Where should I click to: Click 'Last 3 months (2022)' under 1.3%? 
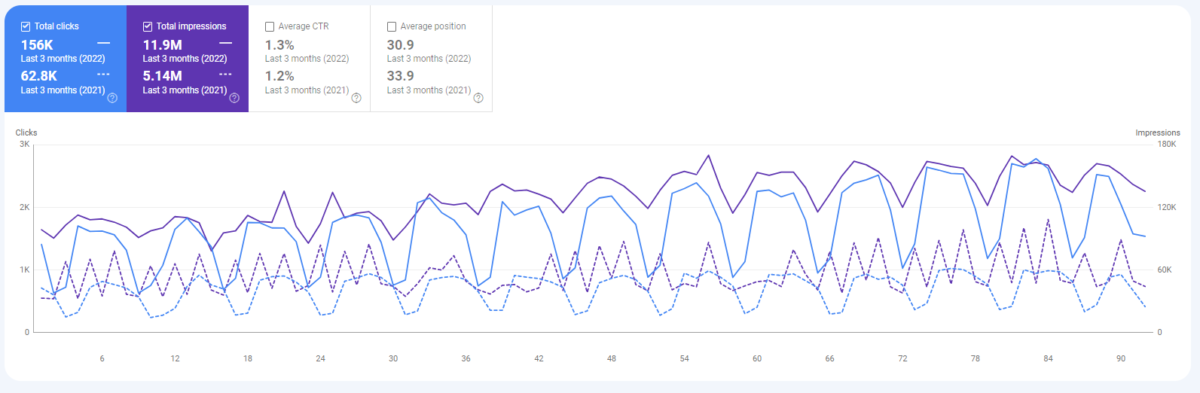point(307,59)
